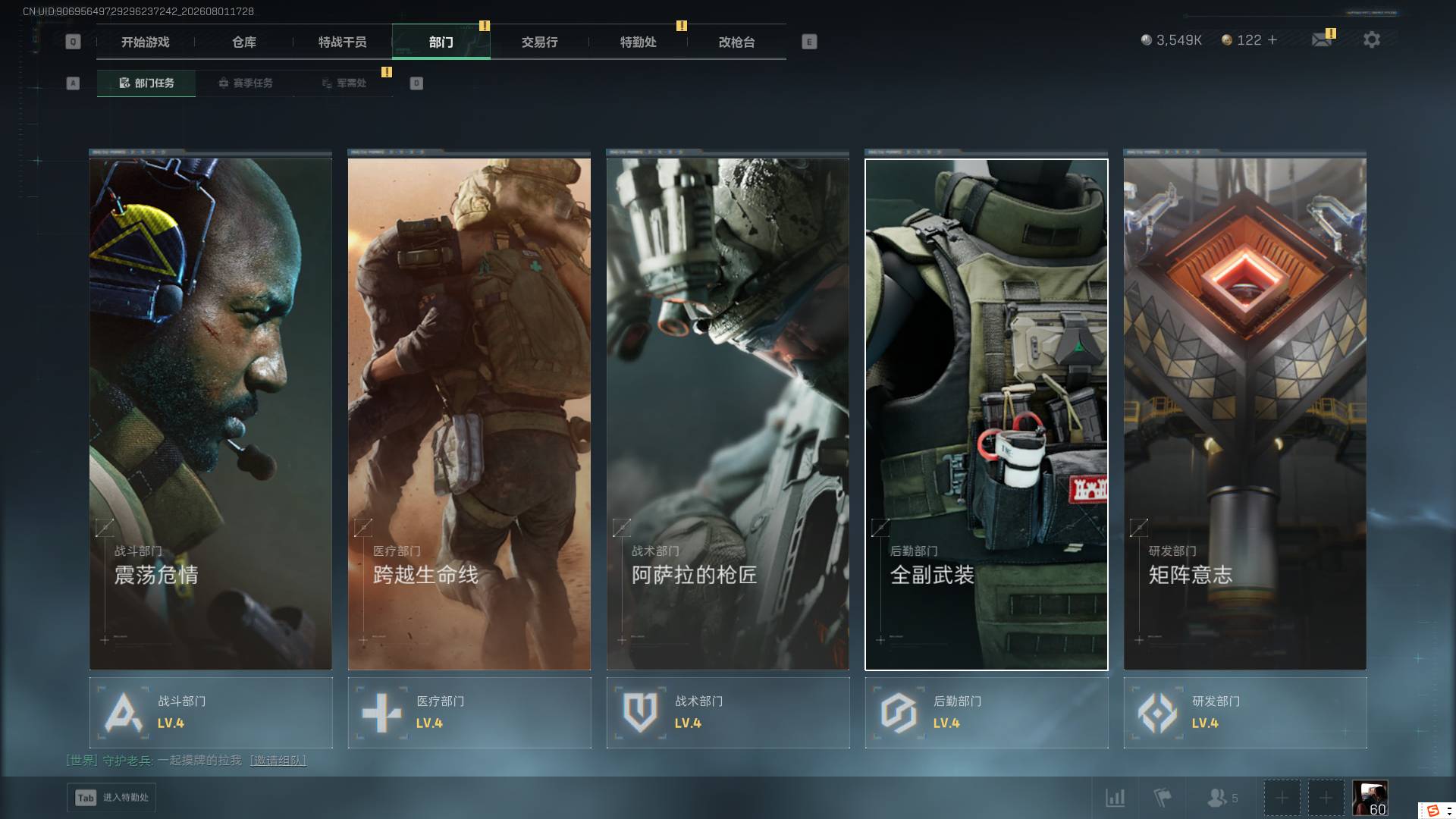Viewport: 1456px width, 819px height.
Task: Click the first empty squad plus slot
Action: pyautogui.click(x=1282, y=798)
